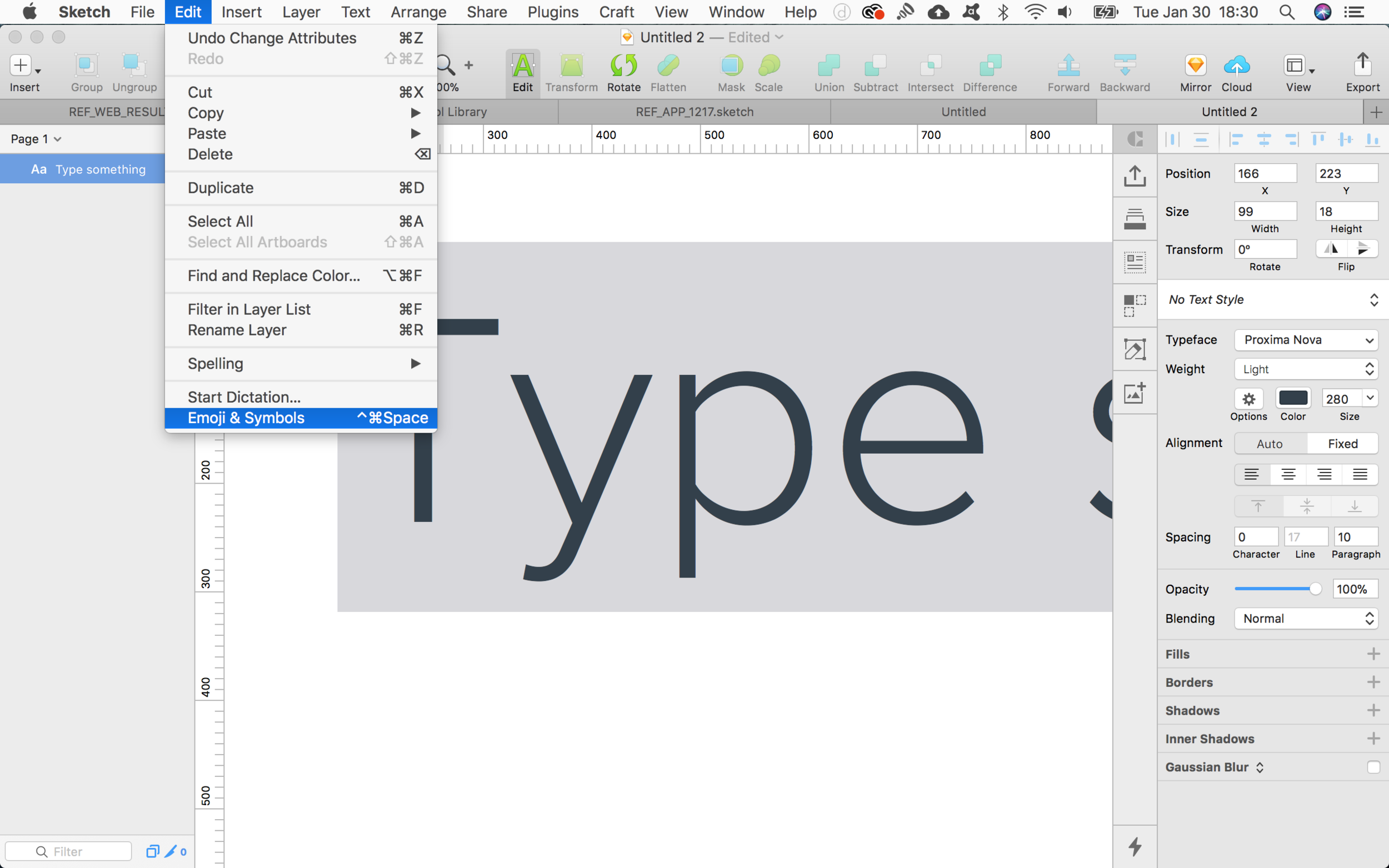Open the No Text Style selector

[x=1272, y=300]
